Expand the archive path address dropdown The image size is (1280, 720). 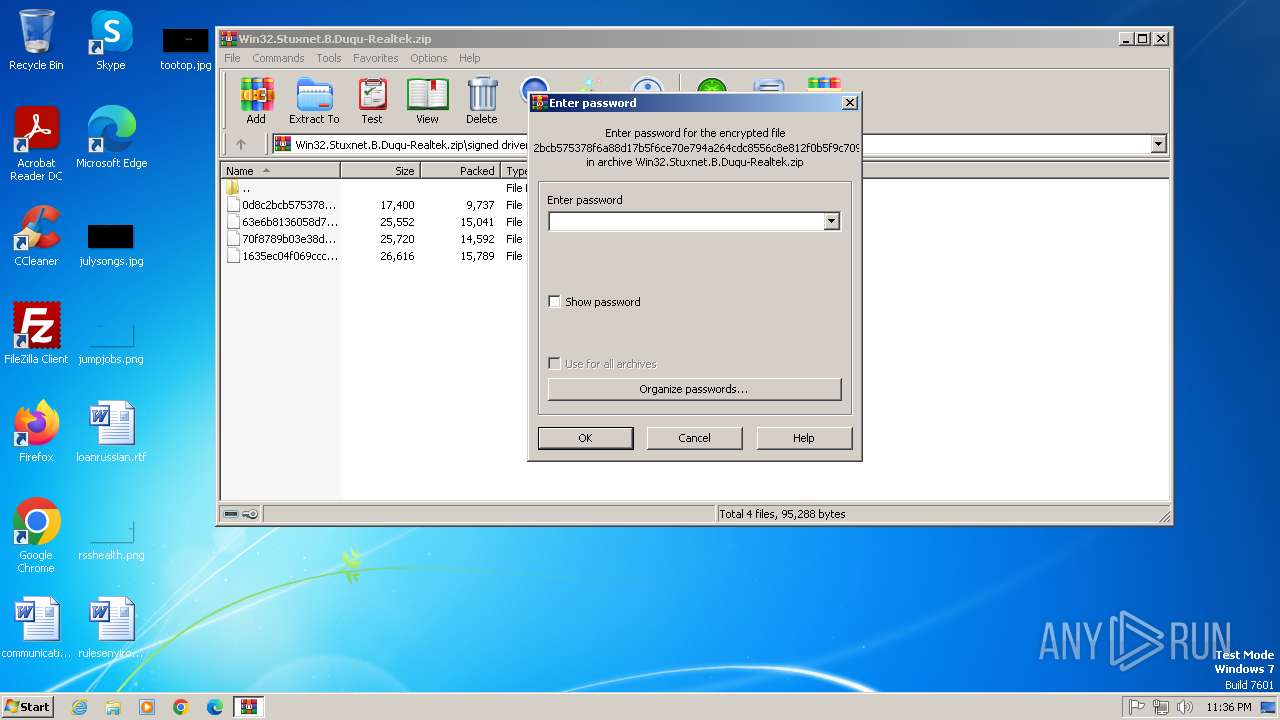pos(1158,144)
